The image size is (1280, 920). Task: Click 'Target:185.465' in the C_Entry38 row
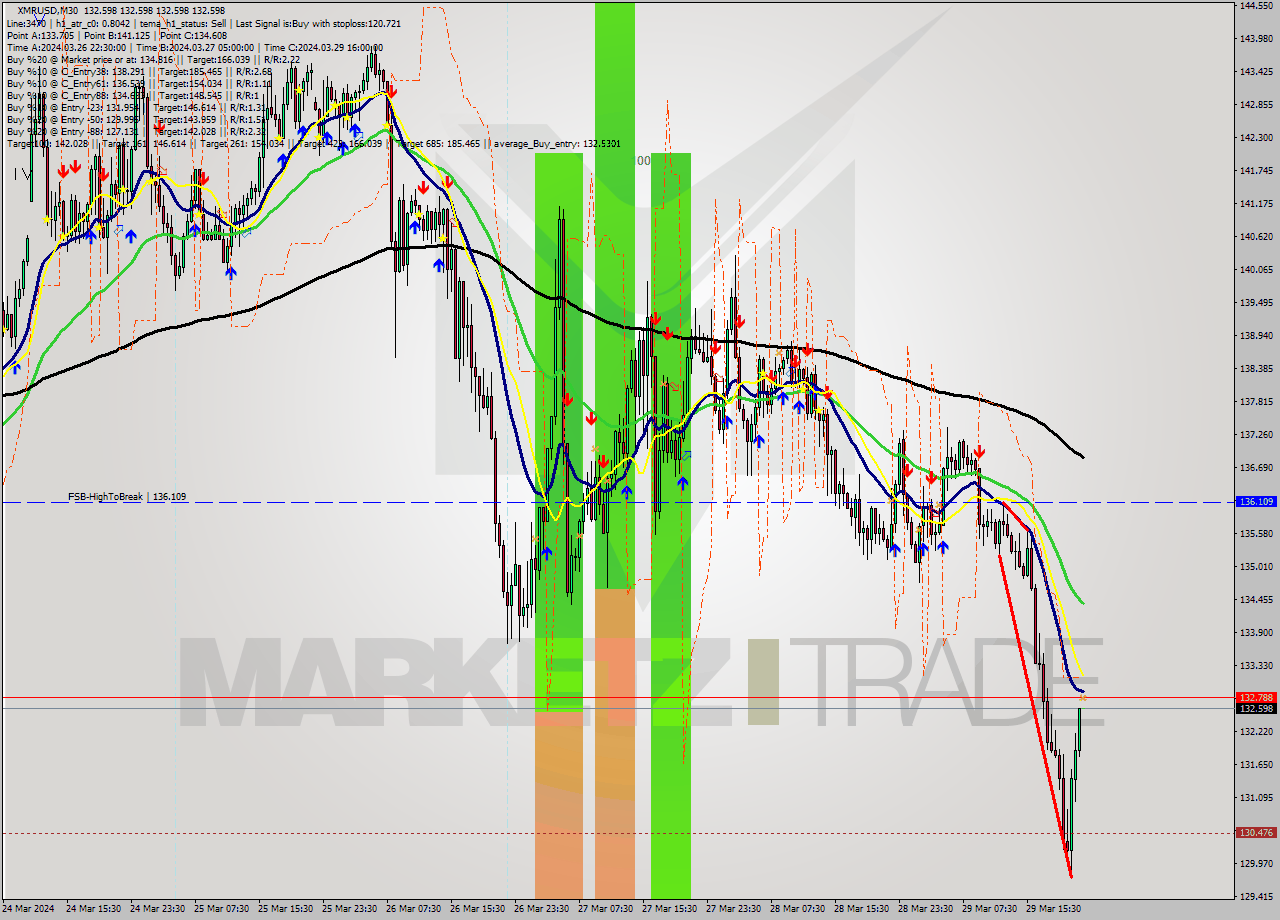[189, 71]
